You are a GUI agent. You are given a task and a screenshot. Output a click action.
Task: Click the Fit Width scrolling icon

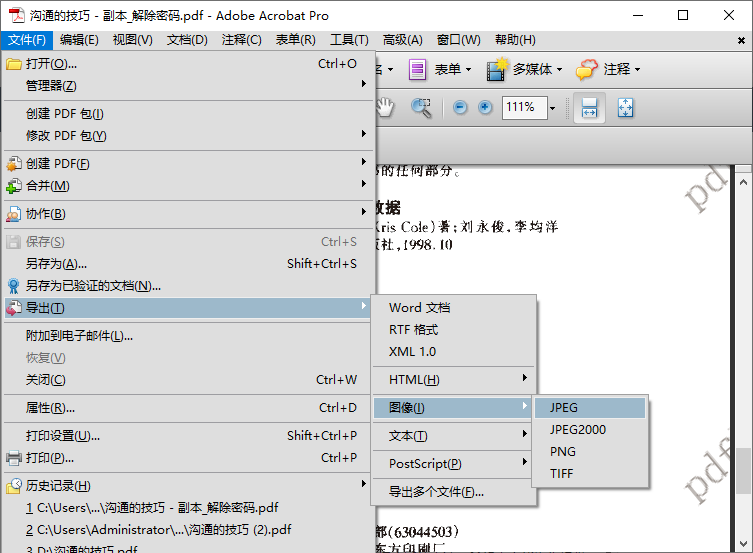589,108
